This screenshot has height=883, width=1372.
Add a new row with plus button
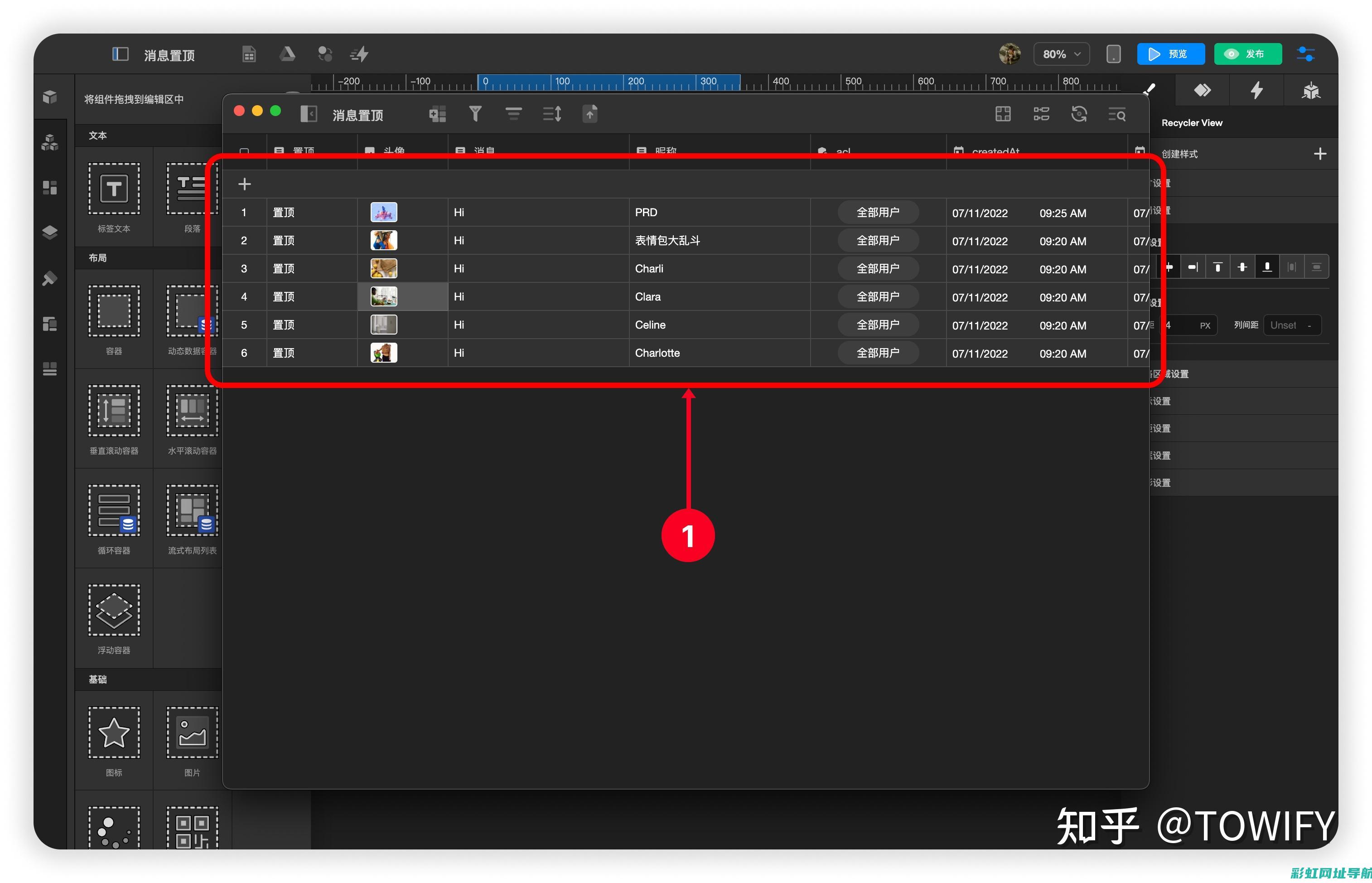tap(244, 184)
